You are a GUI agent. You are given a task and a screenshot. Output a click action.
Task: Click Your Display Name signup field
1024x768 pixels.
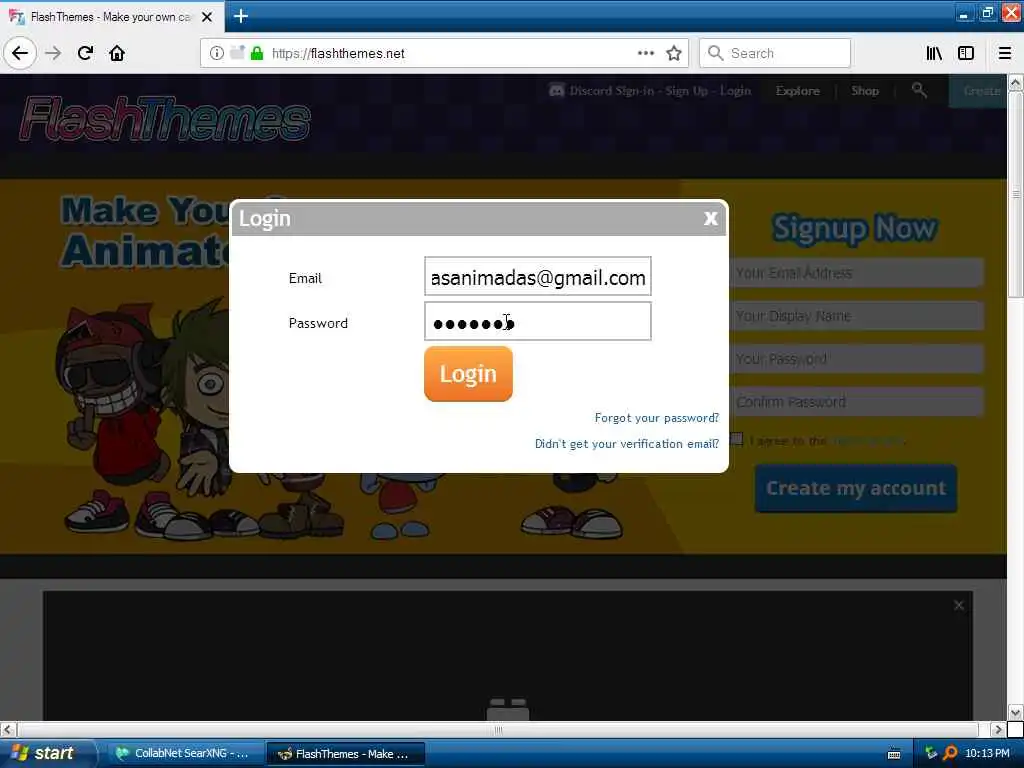tap(856, 316)
